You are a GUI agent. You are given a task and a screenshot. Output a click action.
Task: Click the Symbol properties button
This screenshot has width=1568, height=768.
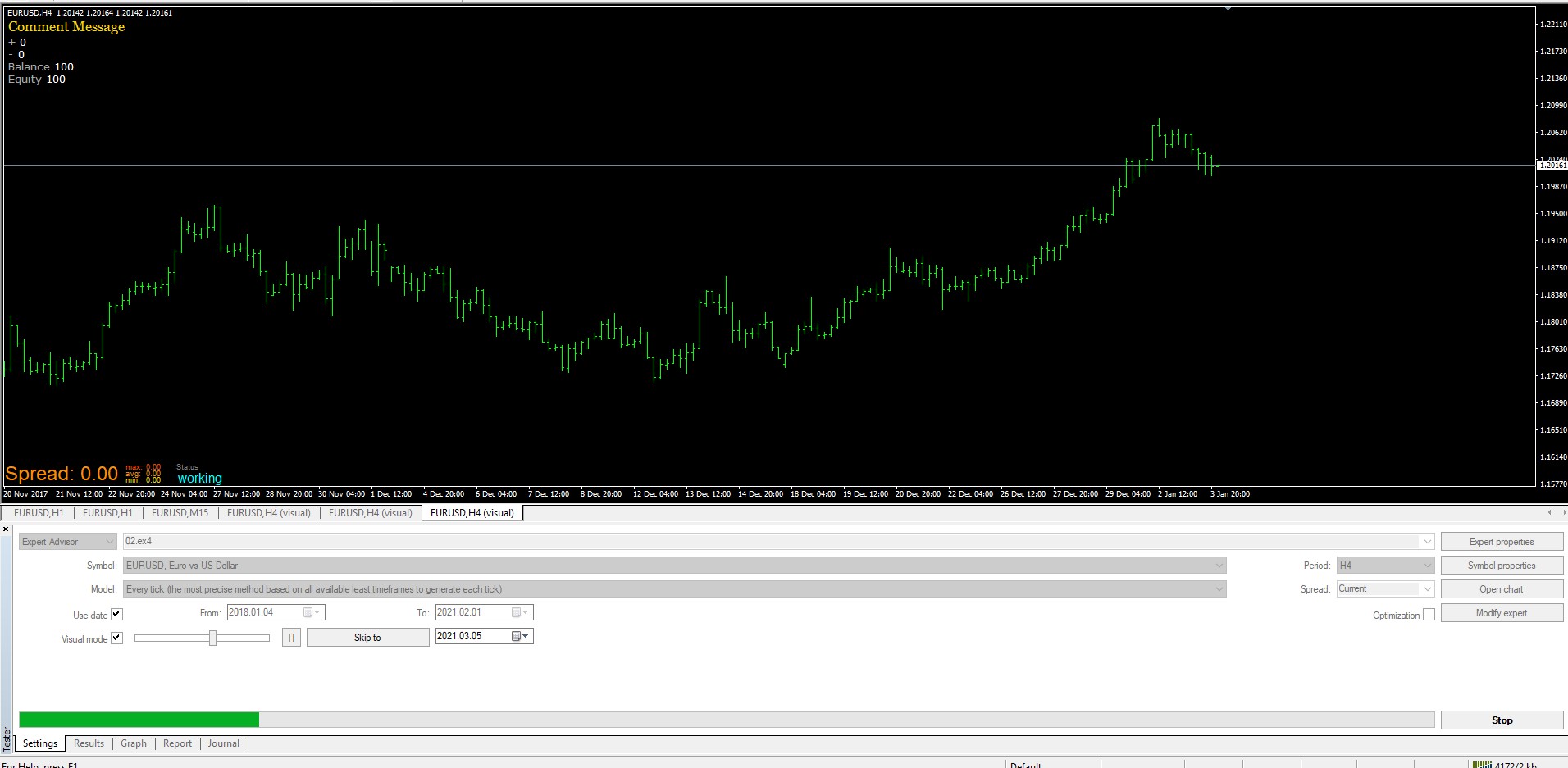click(x=1502, y=566)
